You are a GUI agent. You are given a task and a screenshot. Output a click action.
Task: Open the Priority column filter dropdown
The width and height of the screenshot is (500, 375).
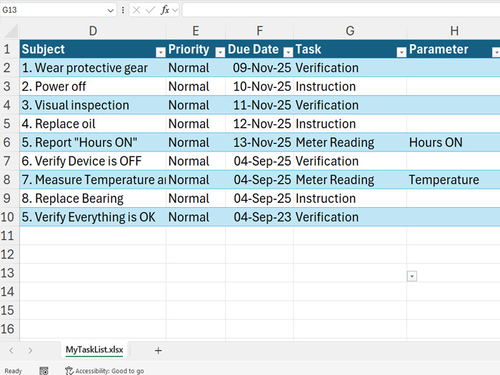click(220, 52)
